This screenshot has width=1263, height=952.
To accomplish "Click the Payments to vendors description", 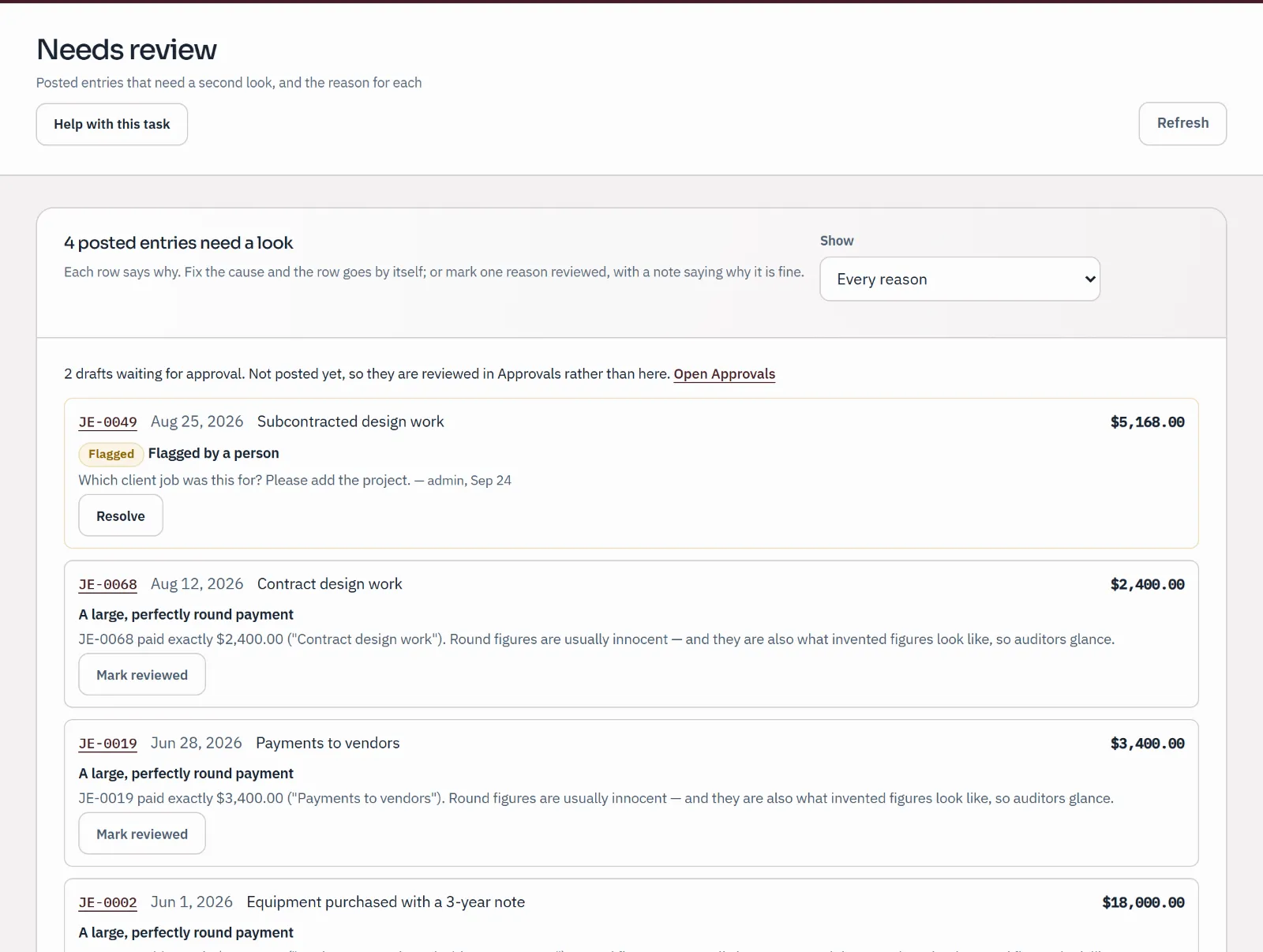I will (x=328, y=744).
